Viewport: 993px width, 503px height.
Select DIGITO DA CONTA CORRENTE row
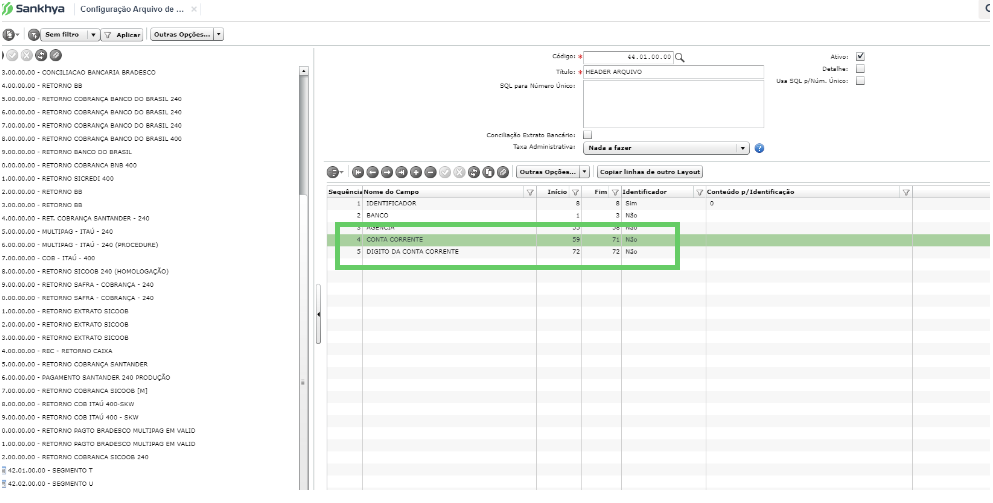click(x=659, y=252)
